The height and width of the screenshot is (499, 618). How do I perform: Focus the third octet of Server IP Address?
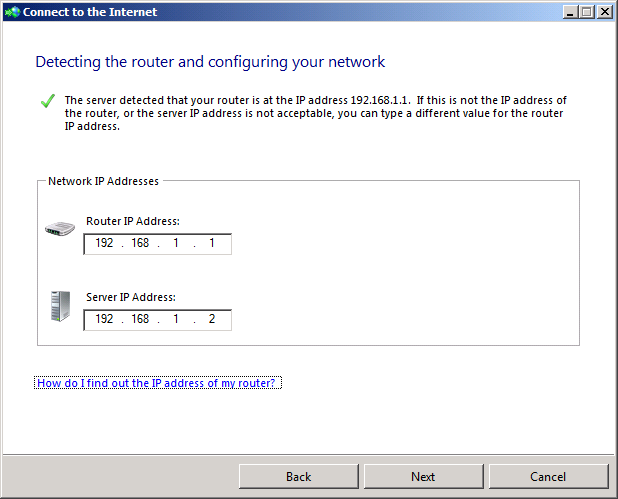(x=176, y=320)
